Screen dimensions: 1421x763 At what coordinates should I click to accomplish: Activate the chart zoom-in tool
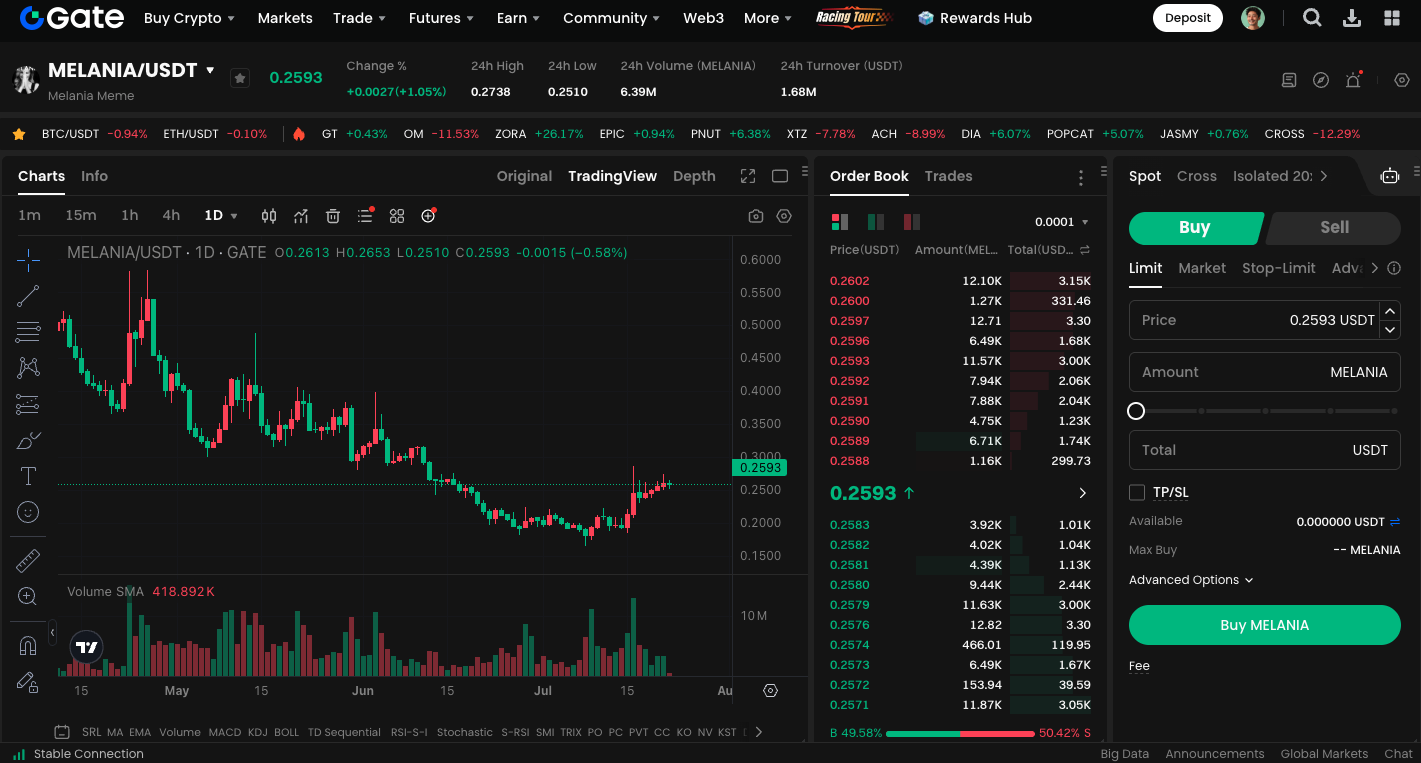(x=28, y=596)
